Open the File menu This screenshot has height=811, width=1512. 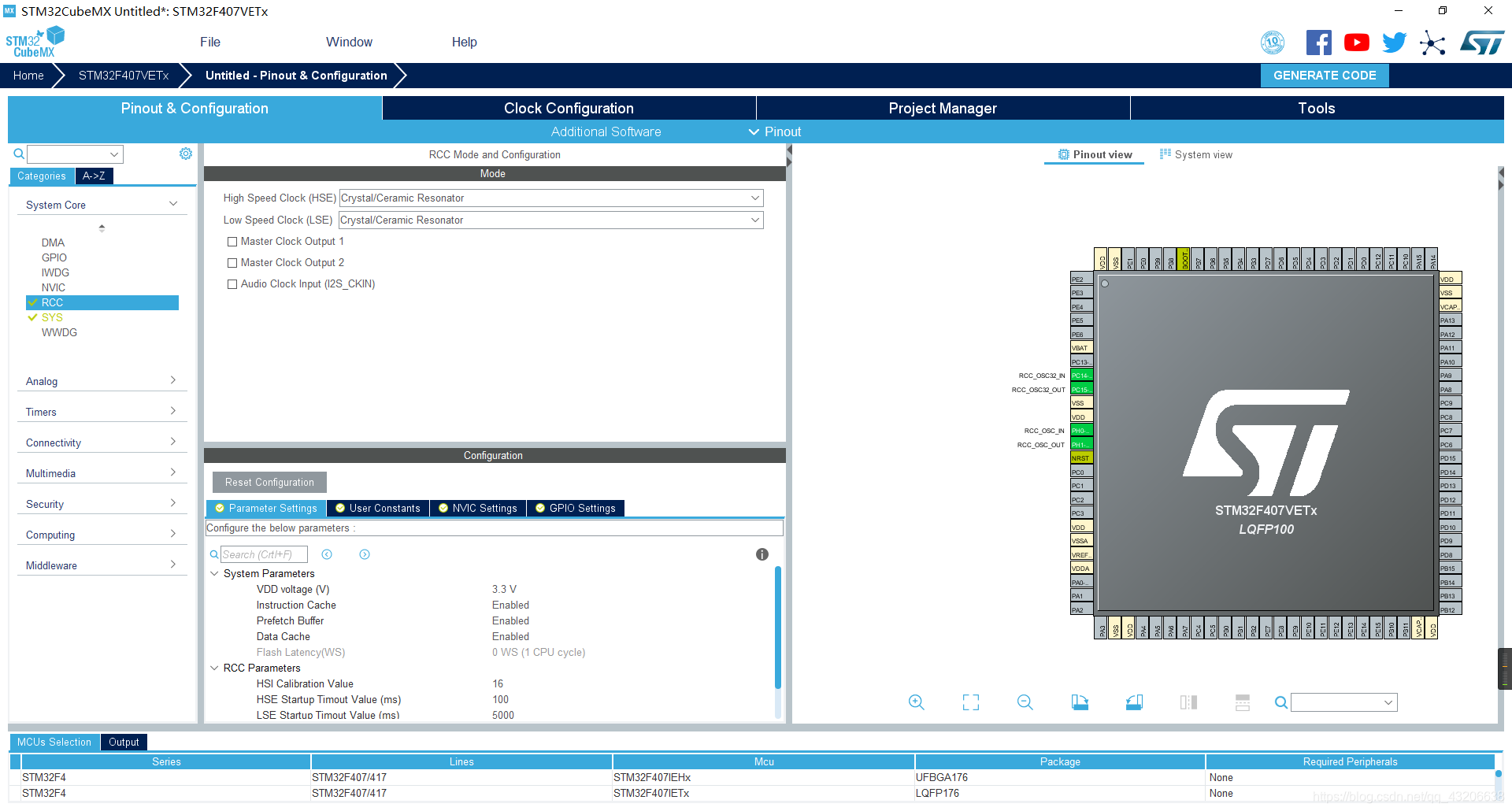[x=210, y=42]
